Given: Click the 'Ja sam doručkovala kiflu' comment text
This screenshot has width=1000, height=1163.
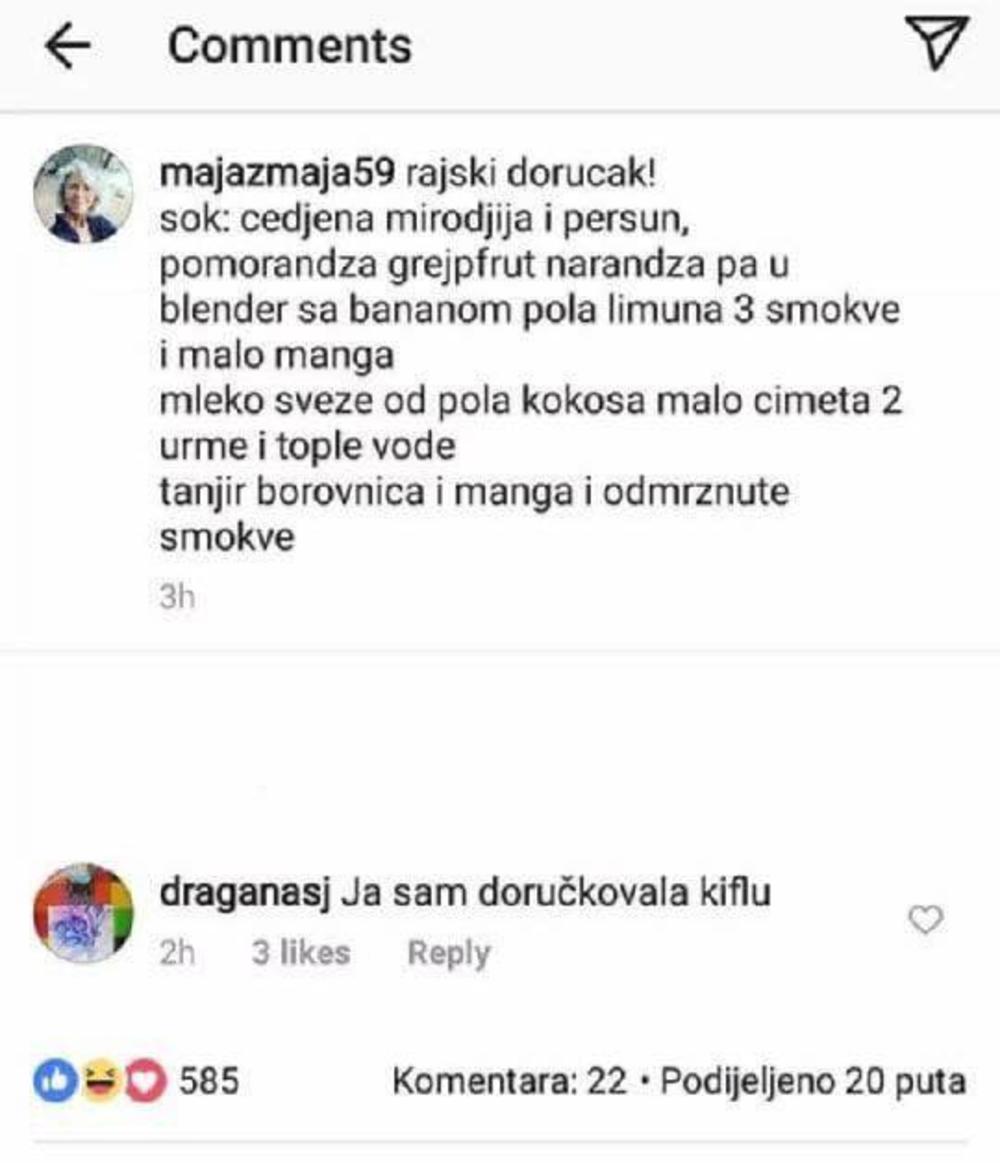Looking at the screenshot, I should (x=556, y=892).
